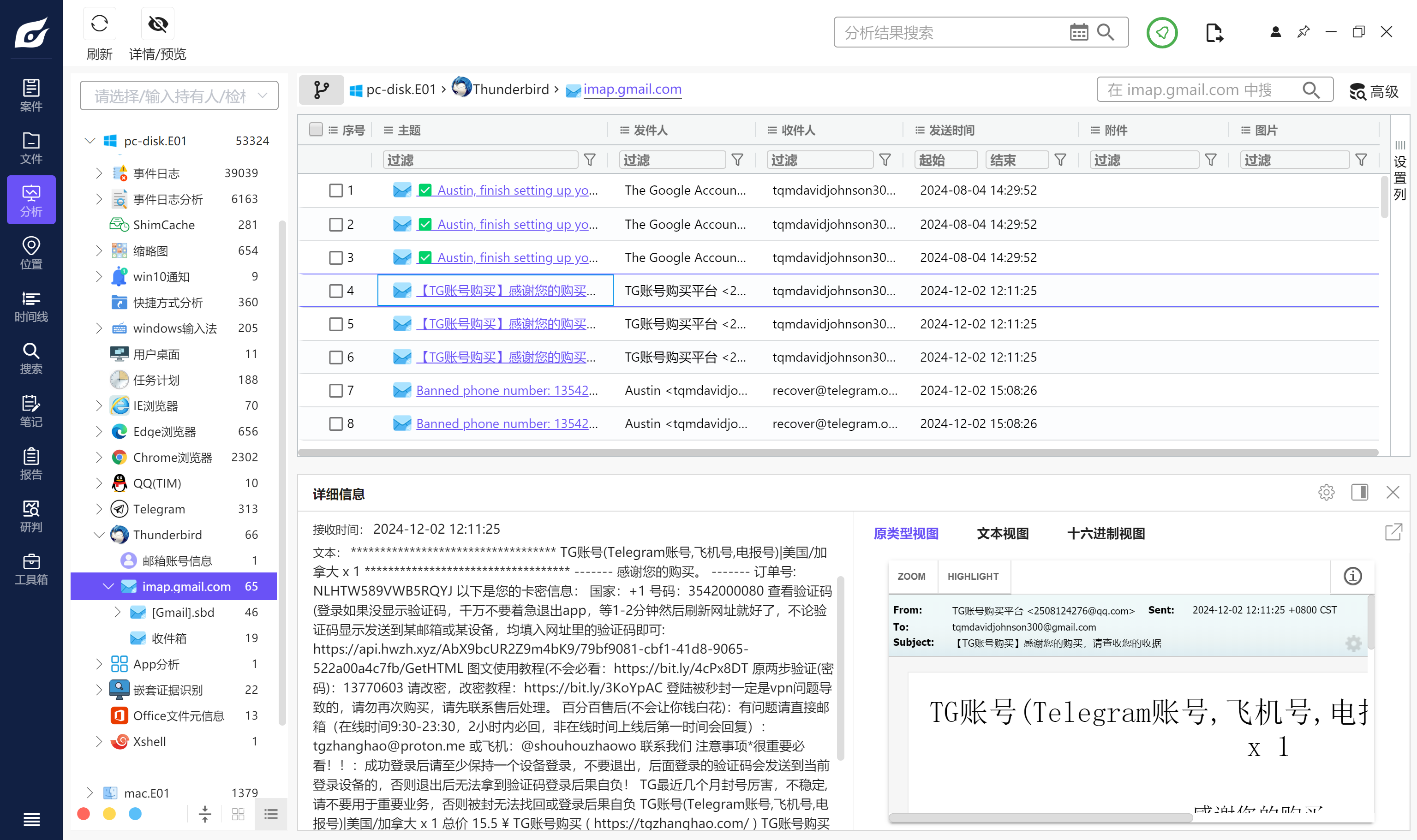This screenshot has width=1417, height=840.
Task: Open the 文件 files sidebar icon
Action: [31, 148]
